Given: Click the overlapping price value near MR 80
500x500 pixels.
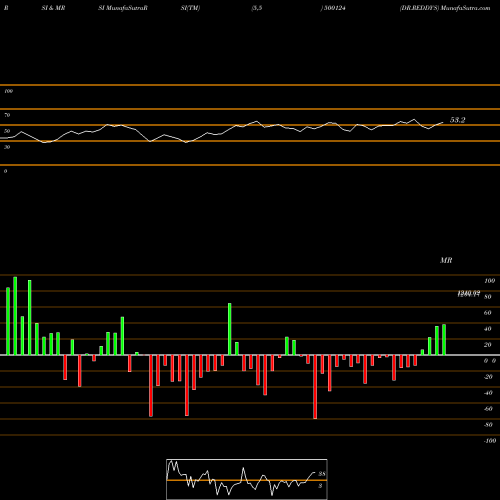Looking at the screenshot, I should point(469,293).
